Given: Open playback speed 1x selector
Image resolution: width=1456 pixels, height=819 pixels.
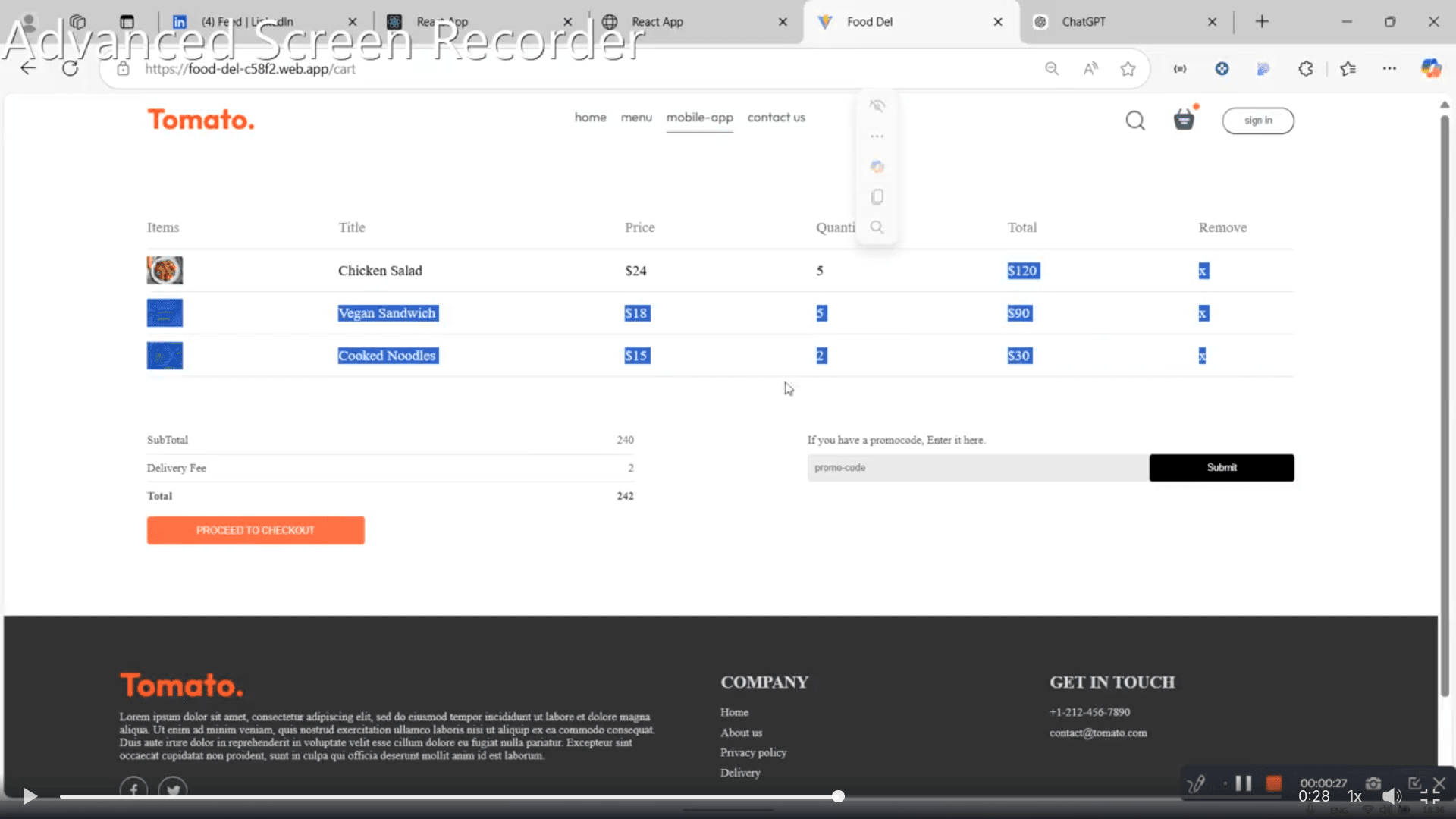Looking at the screenshot, I should pyautogui.click(x=1354, y=796).
